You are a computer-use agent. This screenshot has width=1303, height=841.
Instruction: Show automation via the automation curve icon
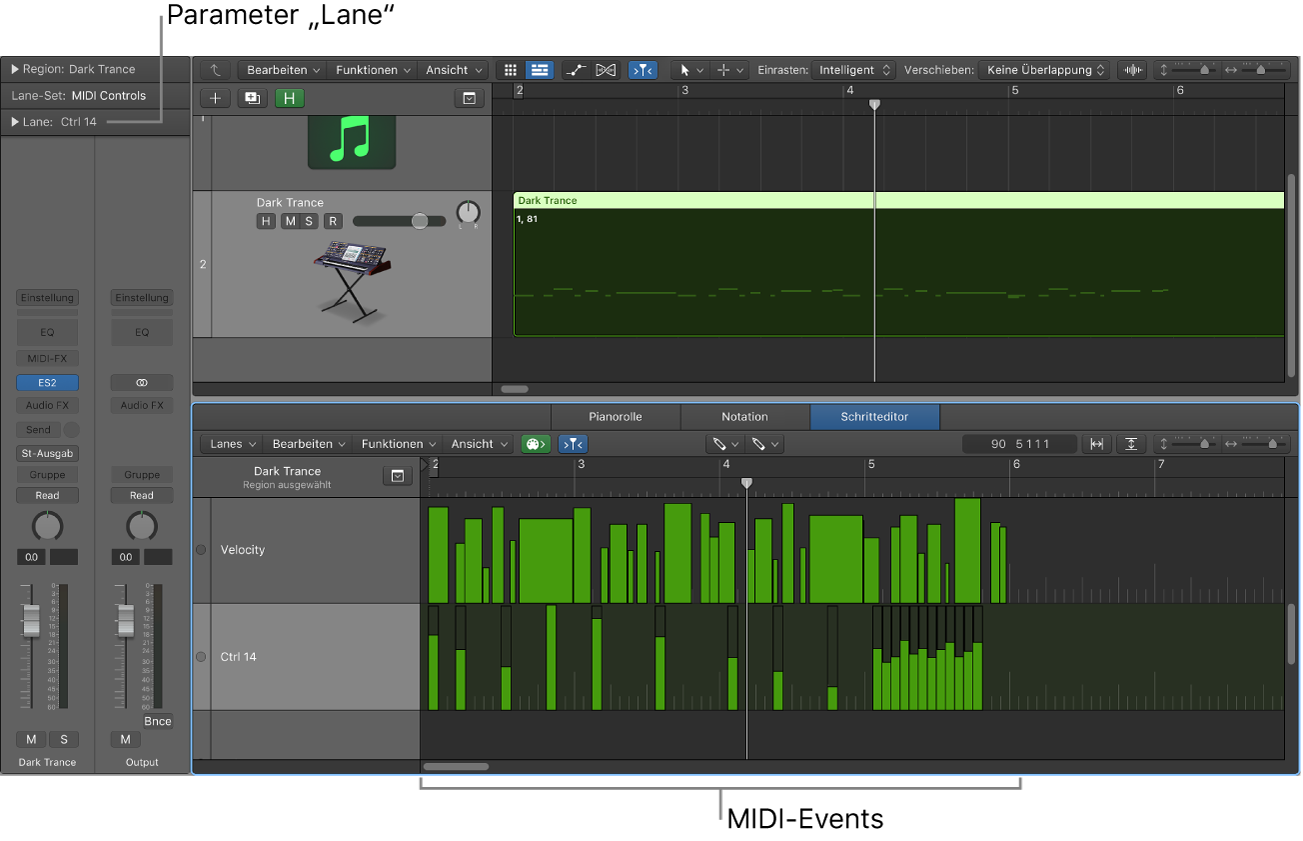(575, 70)
